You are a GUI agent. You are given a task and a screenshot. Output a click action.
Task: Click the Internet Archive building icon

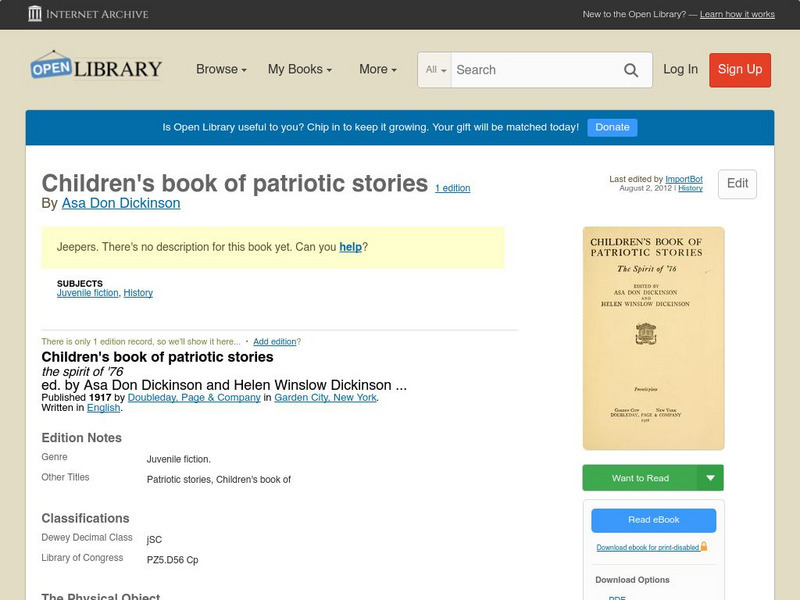click(x=34, y=14)
